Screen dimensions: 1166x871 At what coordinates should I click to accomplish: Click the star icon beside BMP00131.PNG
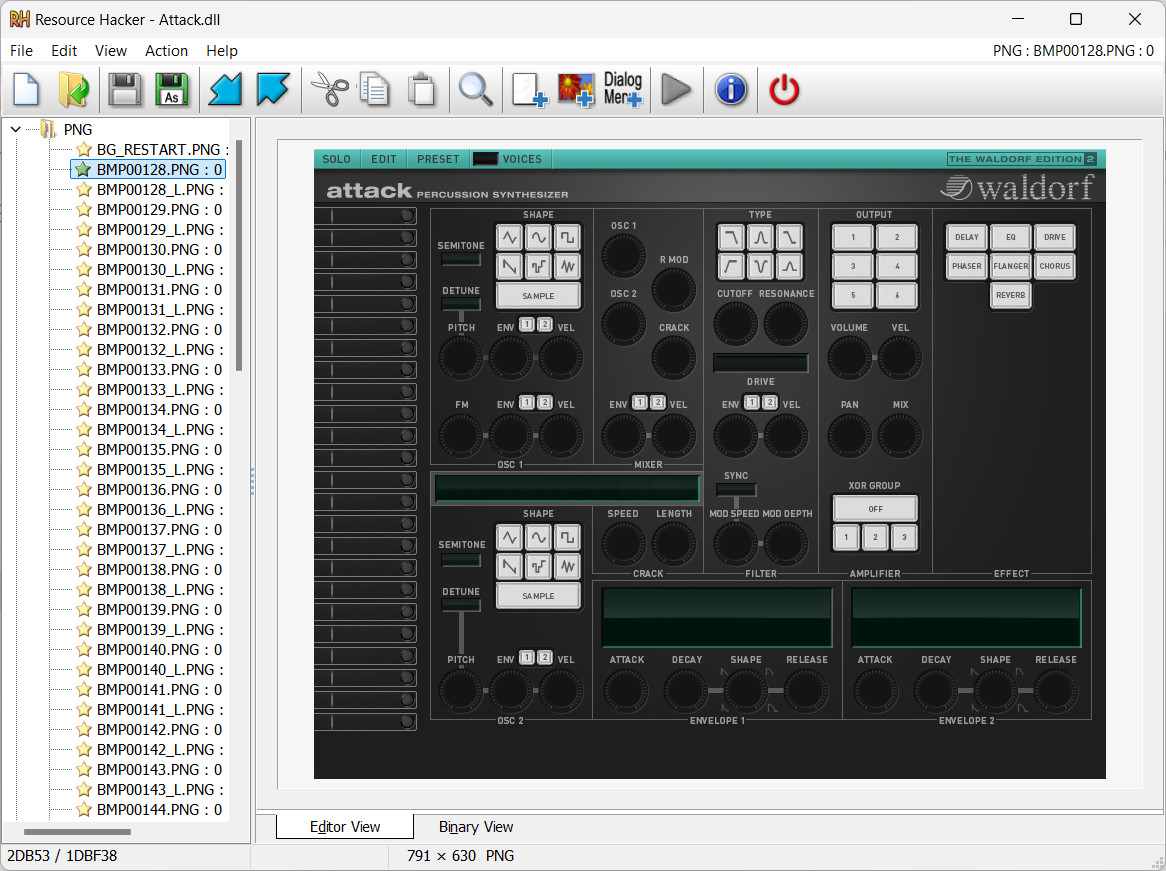click(84, 289)
